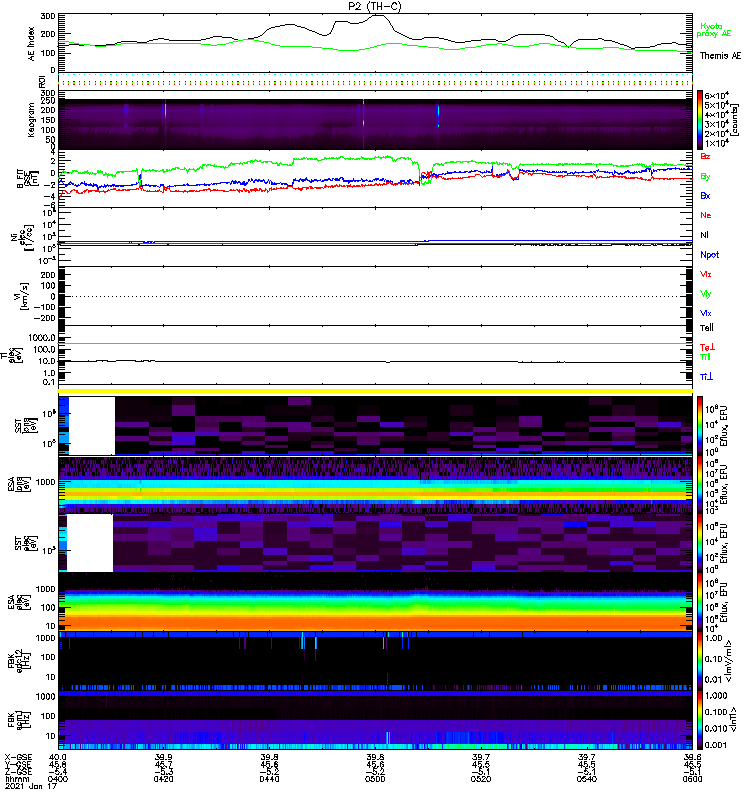
Task: Click the [counts] color bar unit label
Action: (x=735, y=120)
